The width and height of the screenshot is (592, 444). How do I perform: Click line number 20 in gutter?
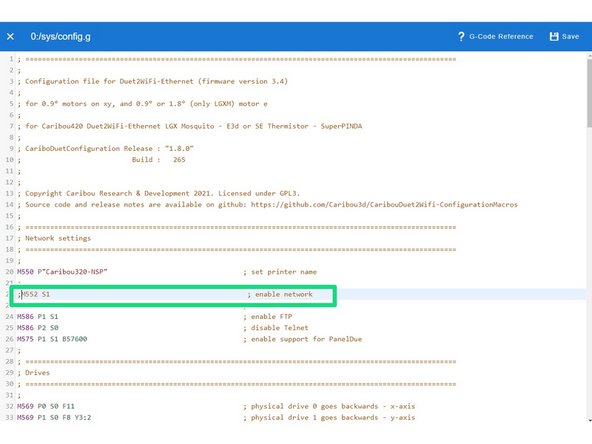coord(9,272)
